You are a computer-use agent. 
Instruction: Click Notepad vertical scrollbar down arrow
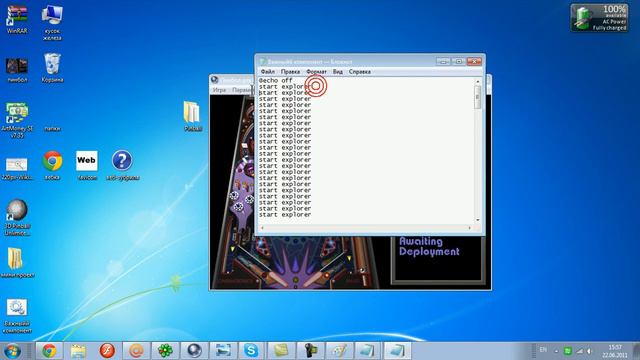(478, 220)
